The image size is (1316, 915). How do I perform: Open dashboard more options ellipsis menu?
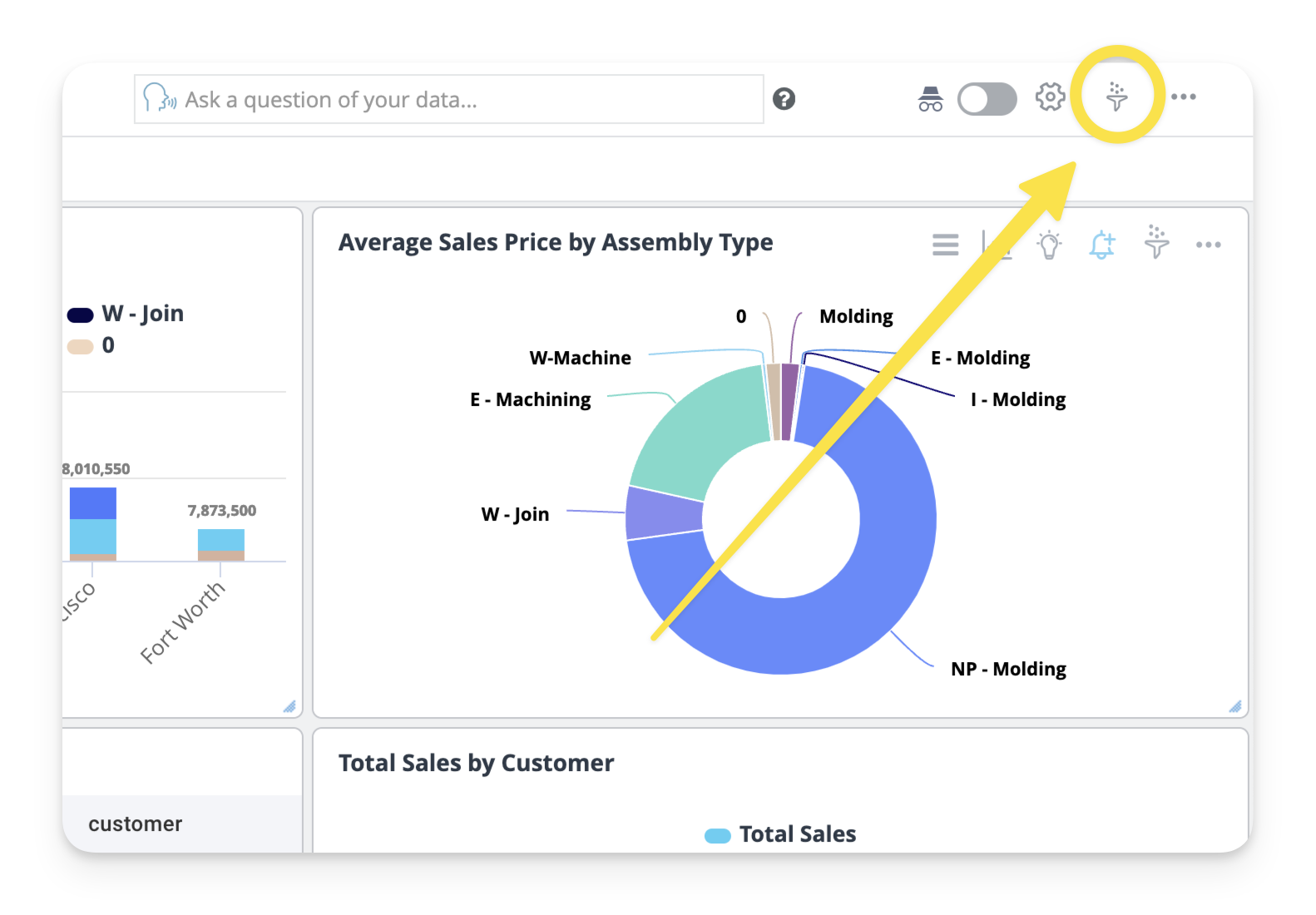click(1183, 97)
